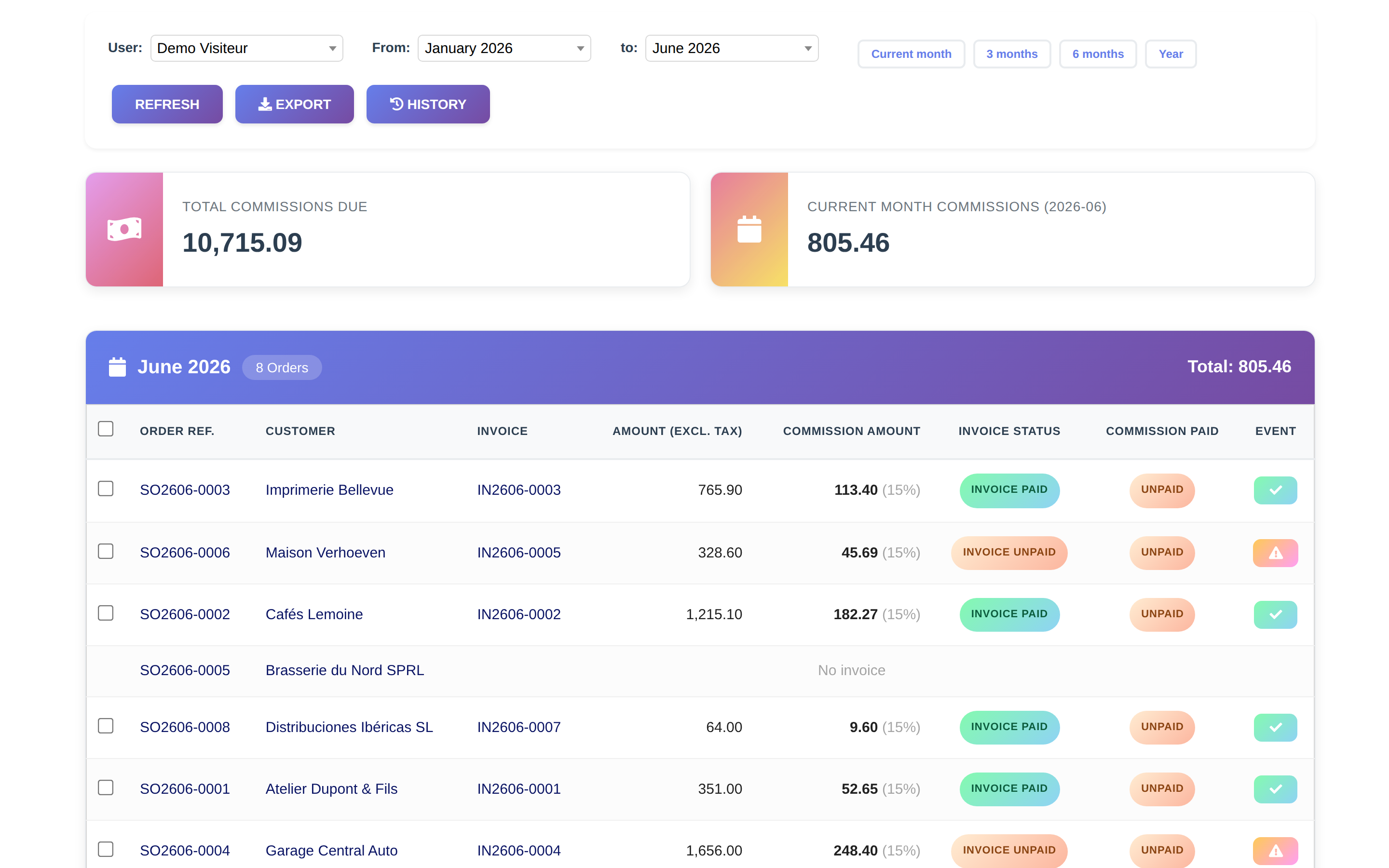Toggle the select-all checkbox in table header

(x=106, y=429)
